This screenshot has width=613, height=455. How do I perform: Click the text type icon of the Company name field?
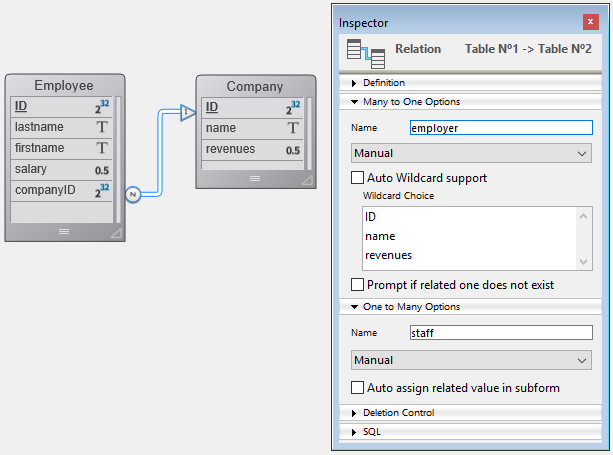293,128
